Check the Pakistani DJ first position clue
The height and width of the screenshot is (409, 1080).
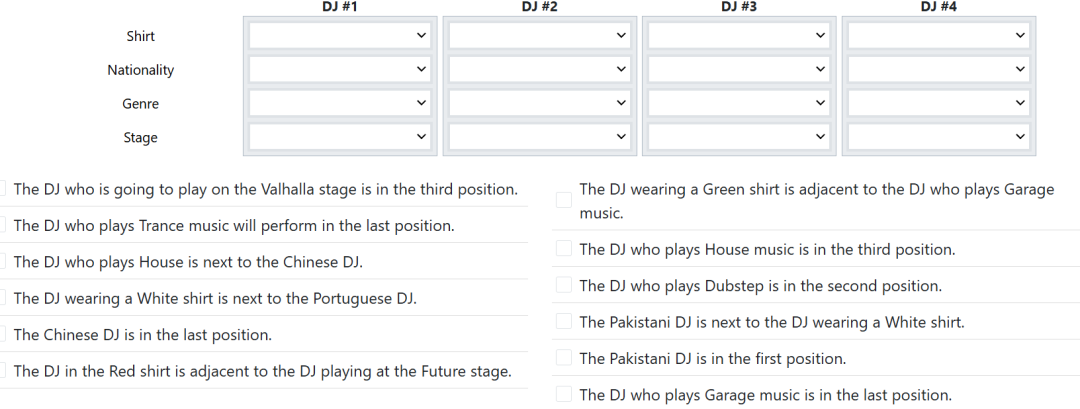coord(564,358)
